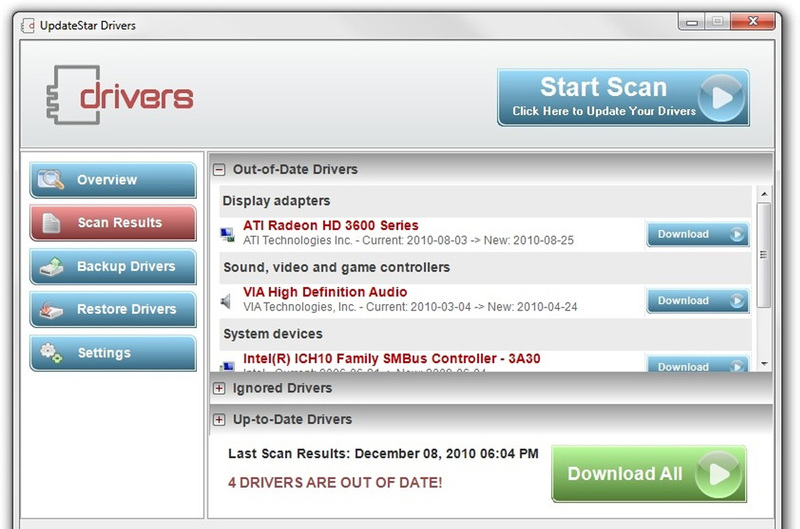
Task: Download the VIA High Definition Audio driver
Action: 697,301
